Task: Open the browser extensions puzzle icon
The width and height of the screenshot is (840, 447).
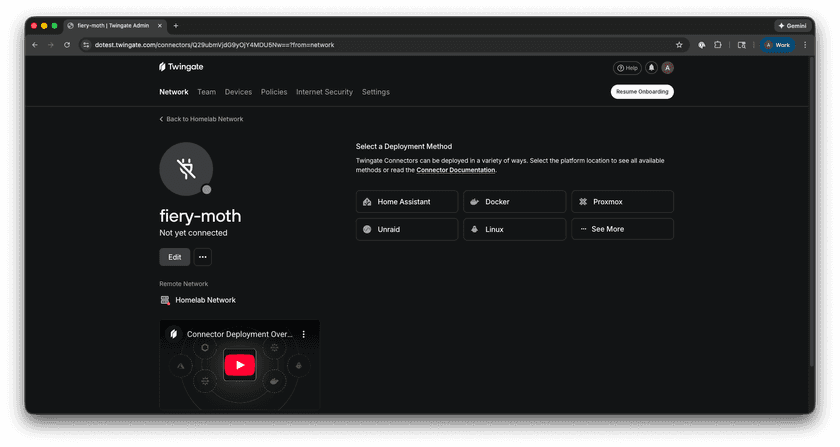Action: [x=717, y=45]
